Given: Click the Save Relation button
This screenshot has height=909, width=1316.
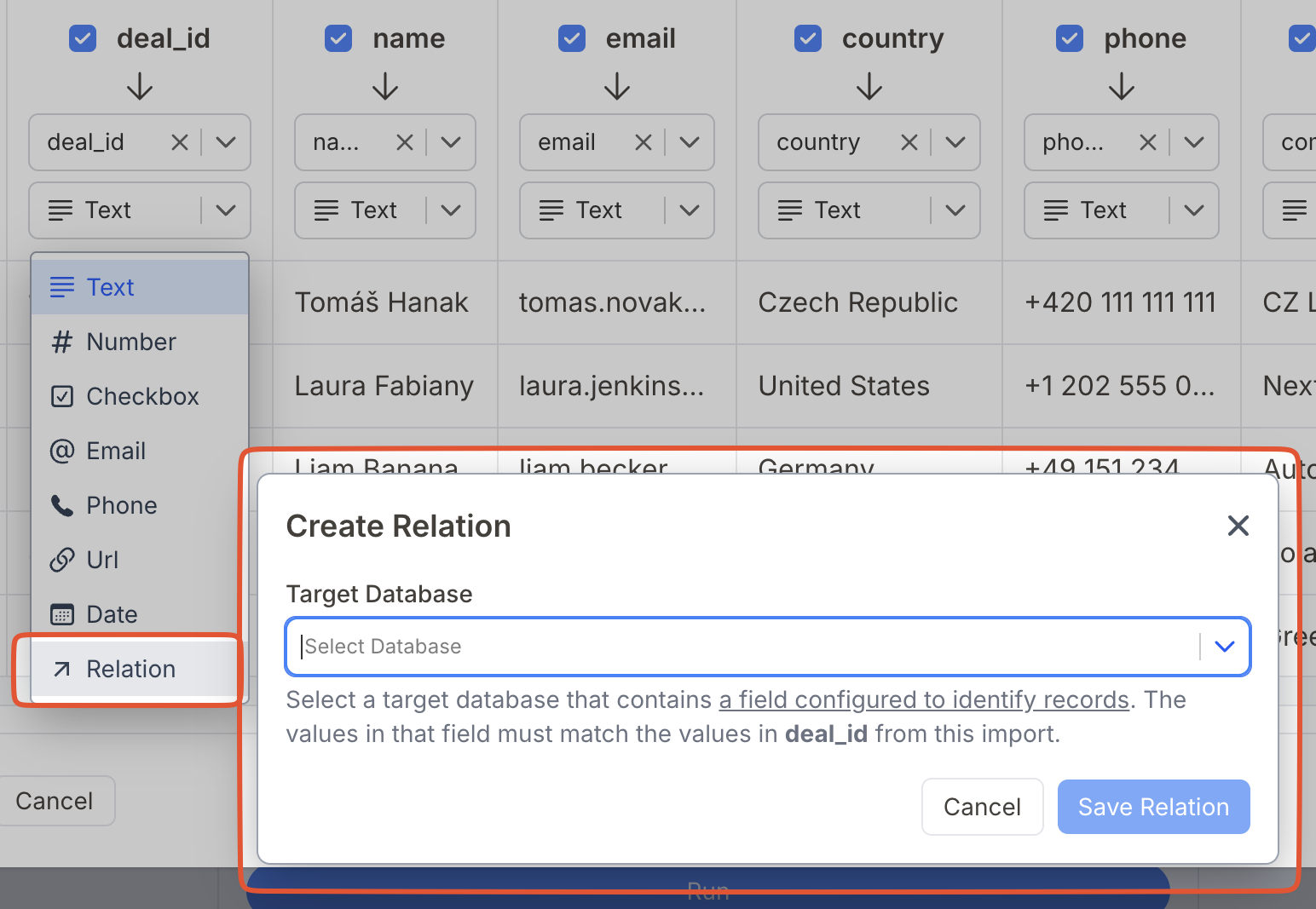Looking at the screenshot, I should click(x=1153, y=807).
